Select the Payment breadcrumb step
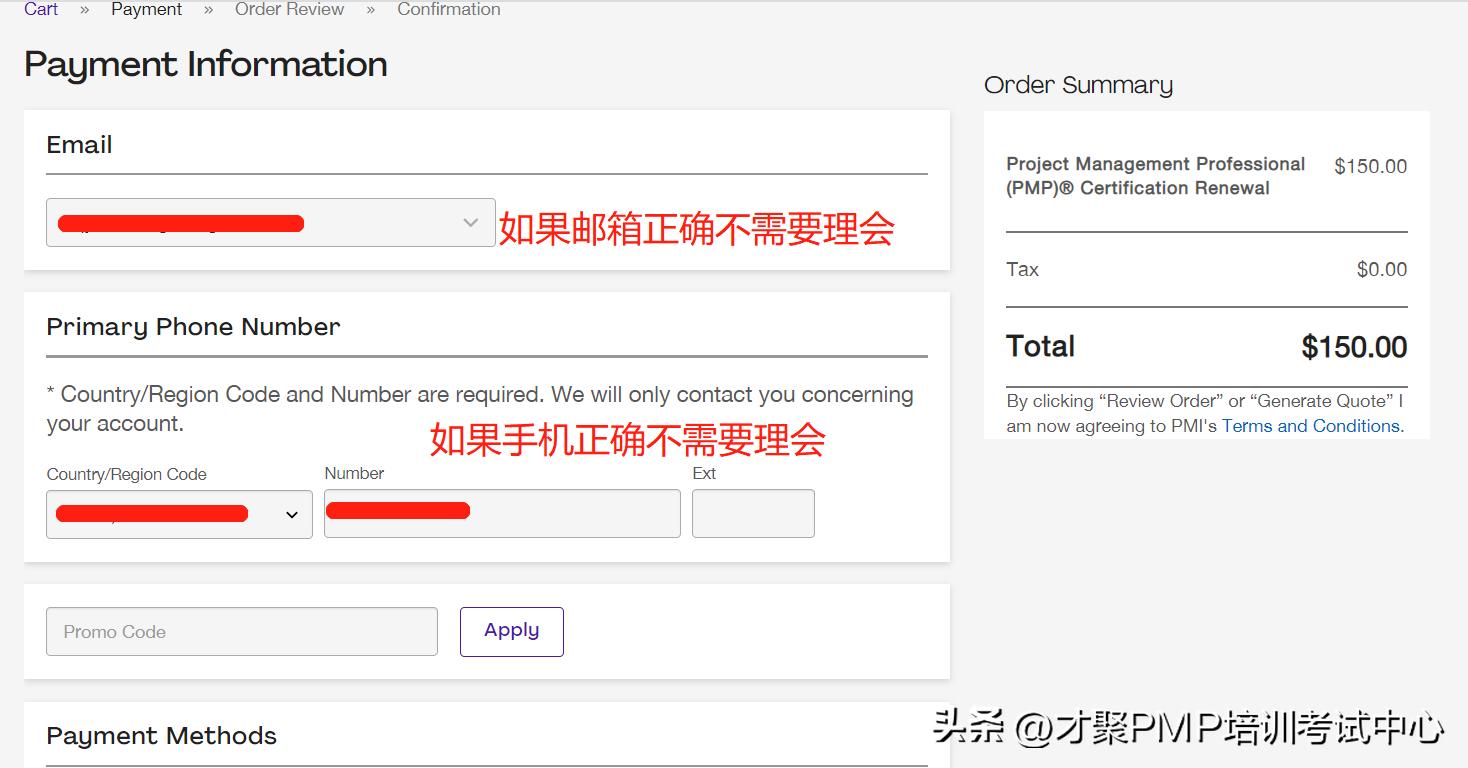 coord(146,9)
